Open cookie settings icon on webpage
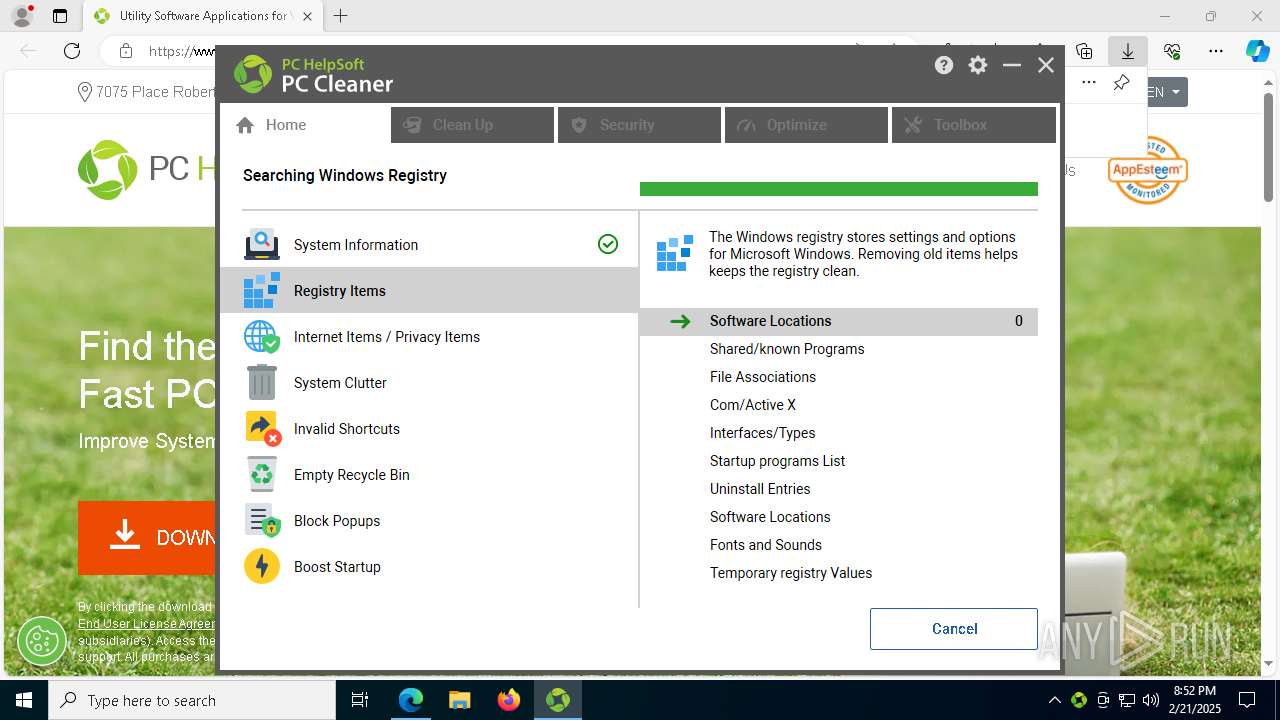The height and width of the screenshot is (720, 1280). pyautogui.click(x=42, y=640)
